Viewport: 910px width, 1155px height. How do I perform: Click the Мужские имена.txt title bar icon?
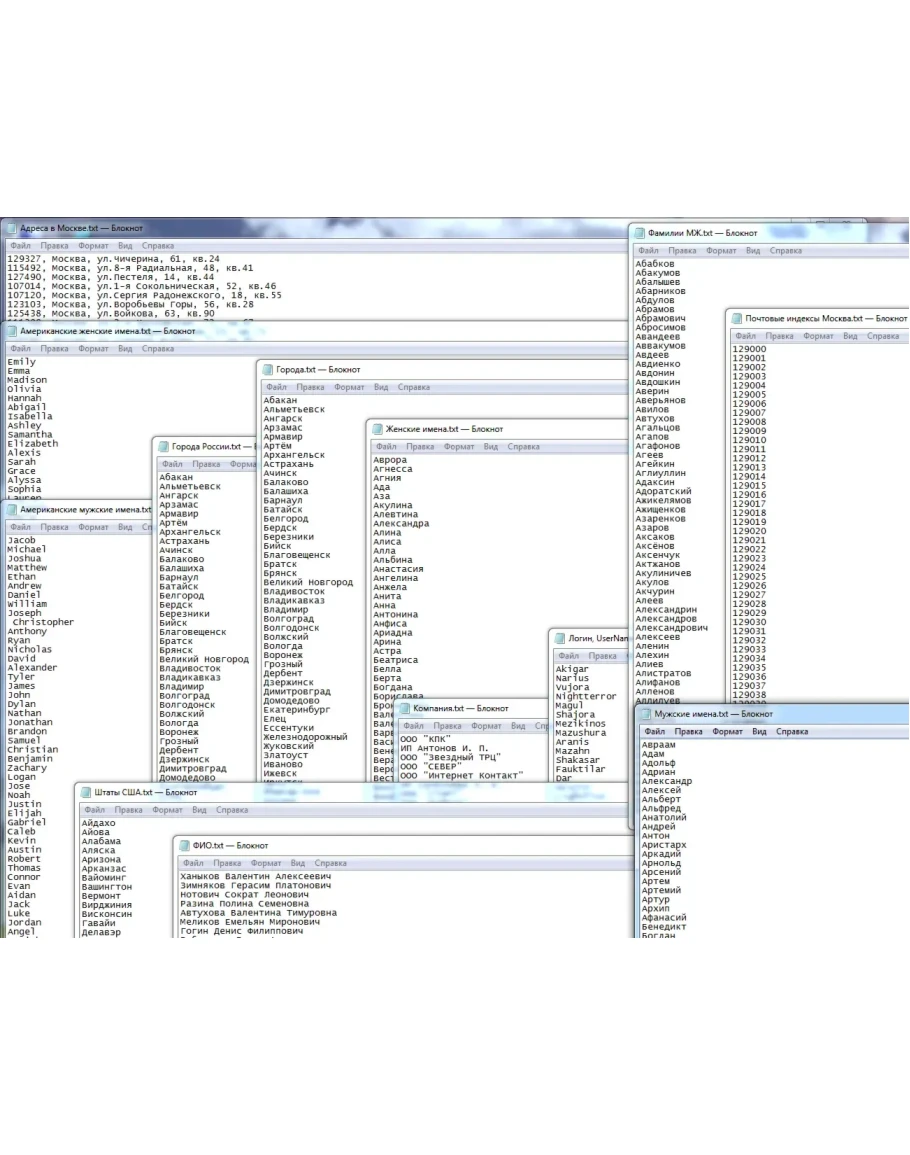[646, 714]
